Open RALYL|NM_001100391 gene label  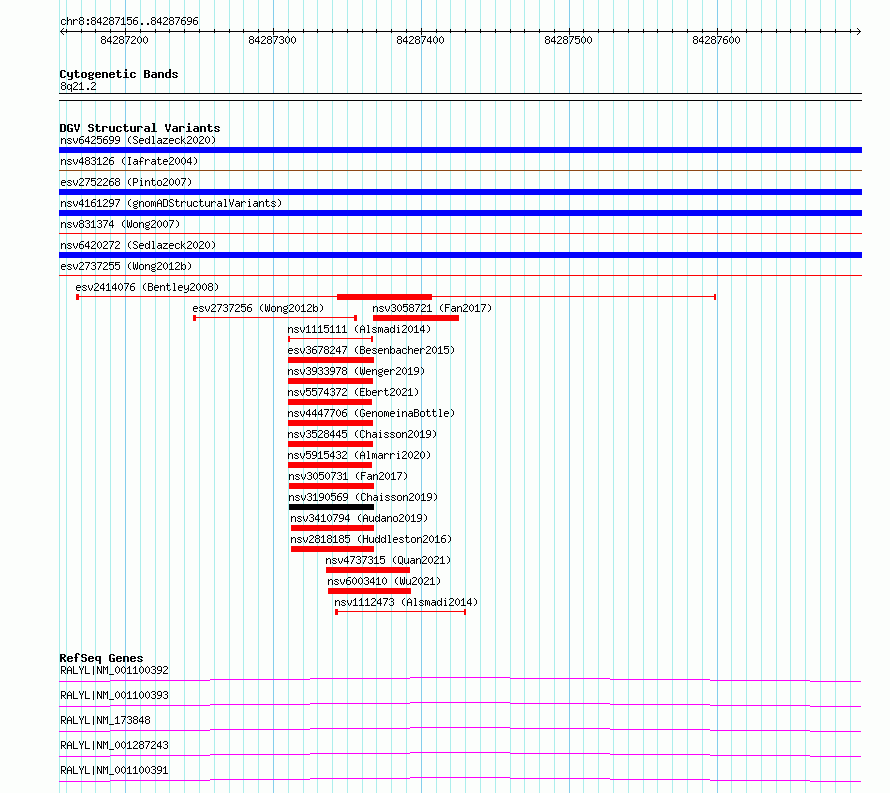114,770
